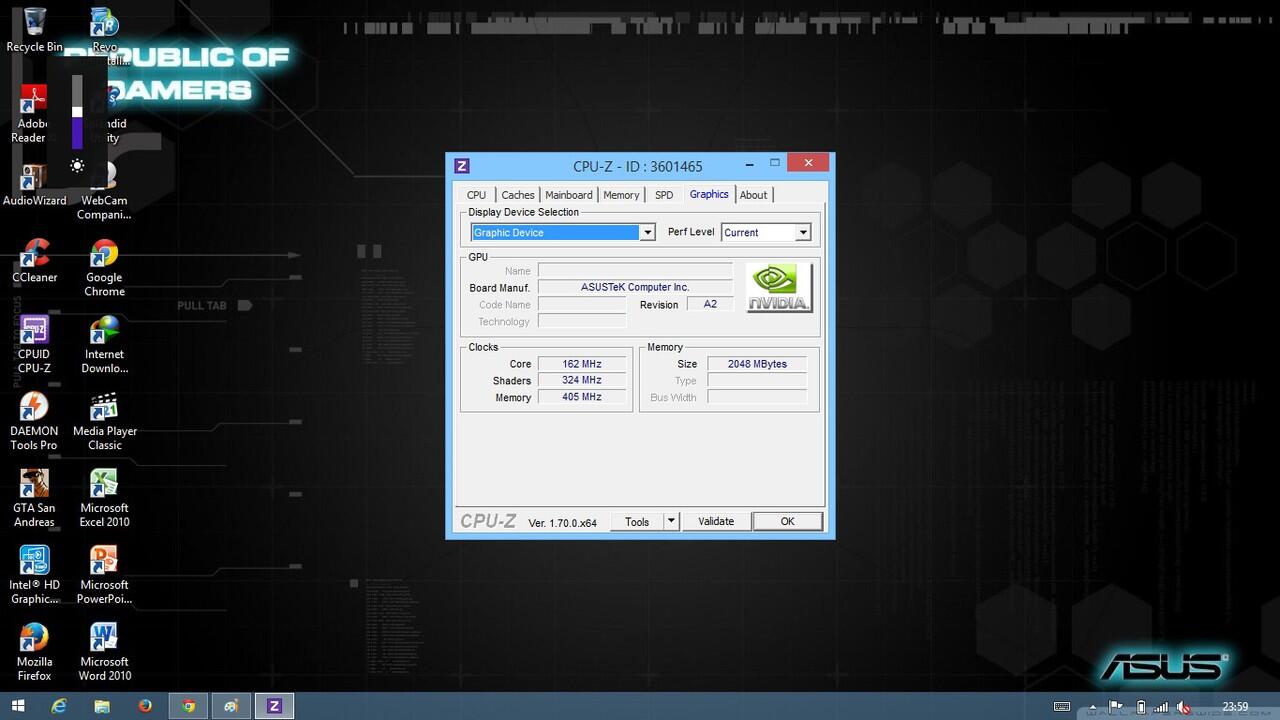1280x720 pixels.
Task: Open File Explorer from the taskbar
Action: click(102, 706)
